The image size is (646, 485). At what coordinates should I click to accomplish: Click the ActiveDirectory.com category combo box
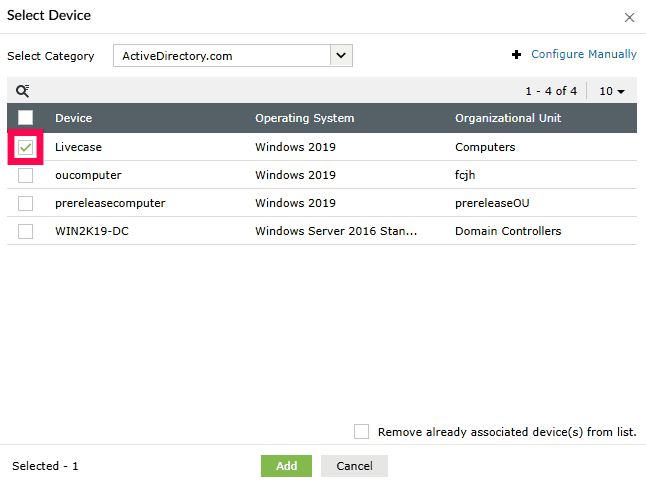[x=221, y=56]
